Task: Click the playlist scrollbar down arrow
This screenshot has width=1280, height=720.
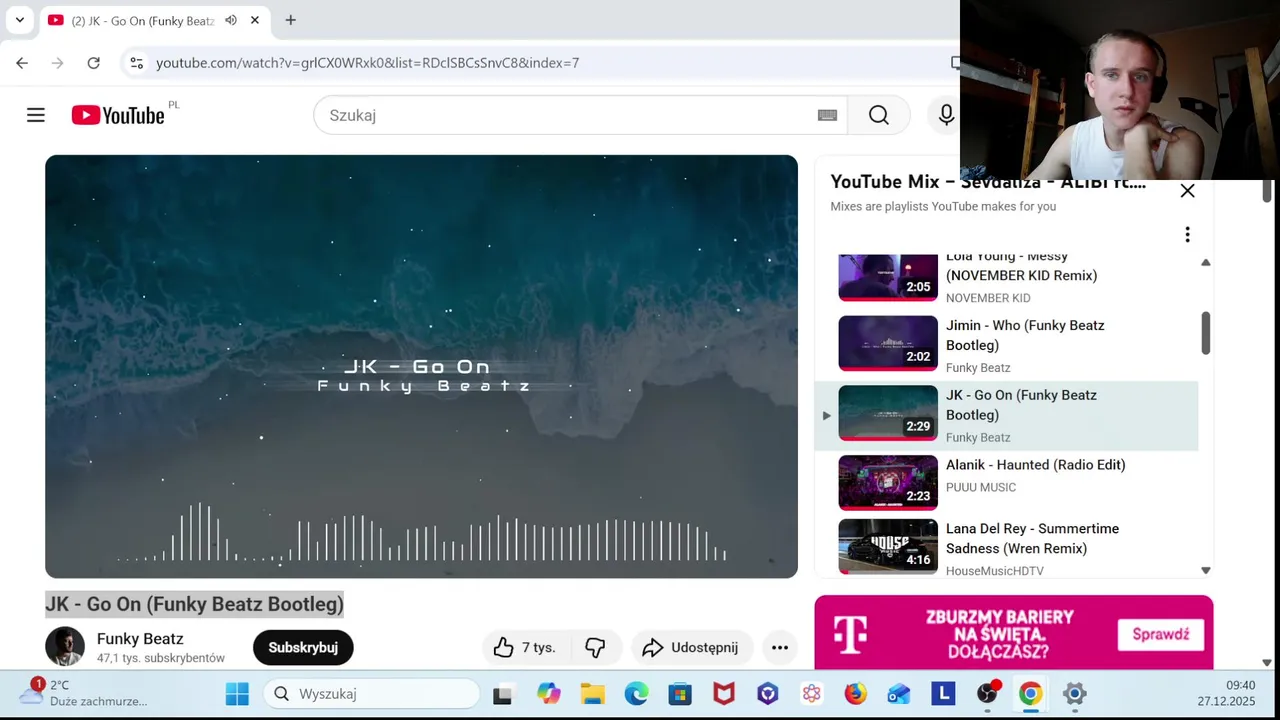Action: [x=1205, y=570]
